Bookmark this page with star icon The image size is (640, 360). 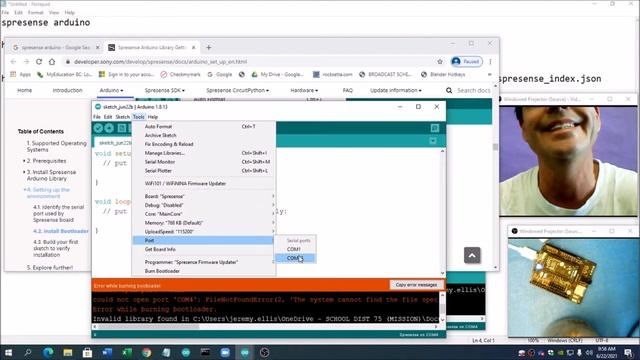tap(440, 62)
